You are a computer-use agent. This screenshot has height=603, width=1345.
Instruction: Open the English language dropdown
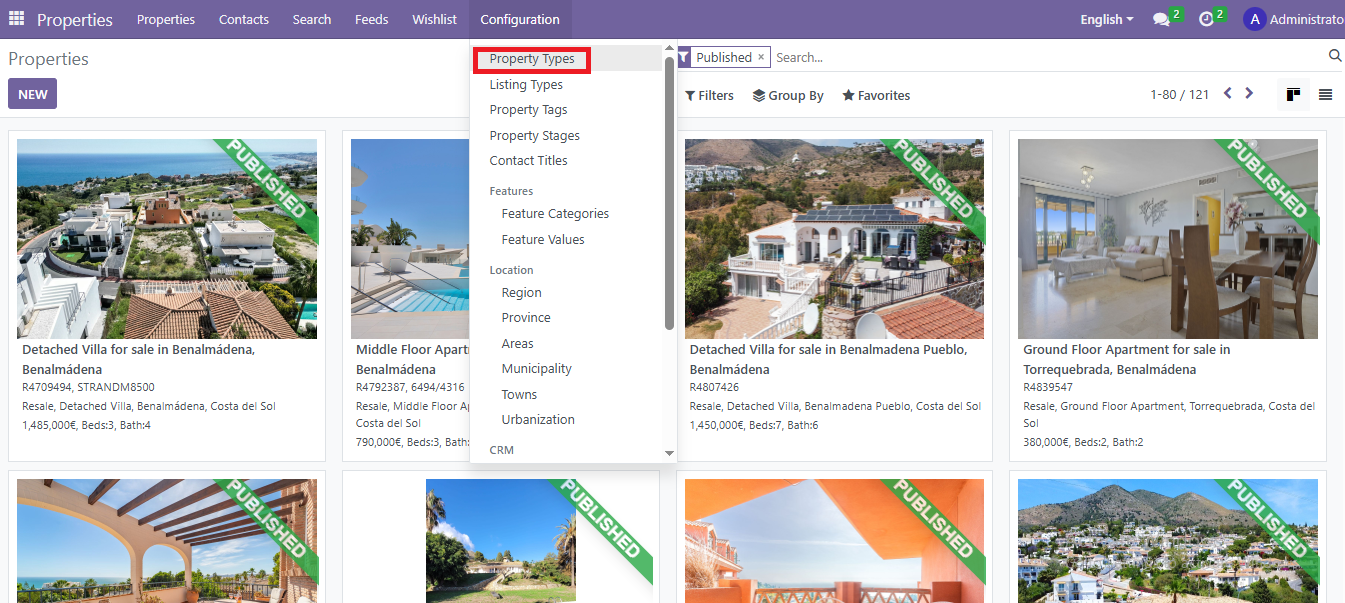pyautogui.click(x=1106, y=19)
